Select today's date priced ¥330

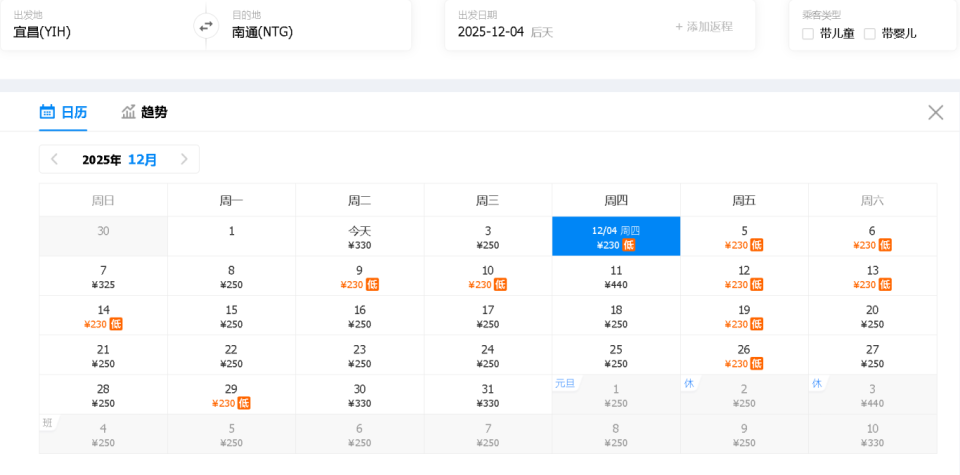click(x=359, y=237)
